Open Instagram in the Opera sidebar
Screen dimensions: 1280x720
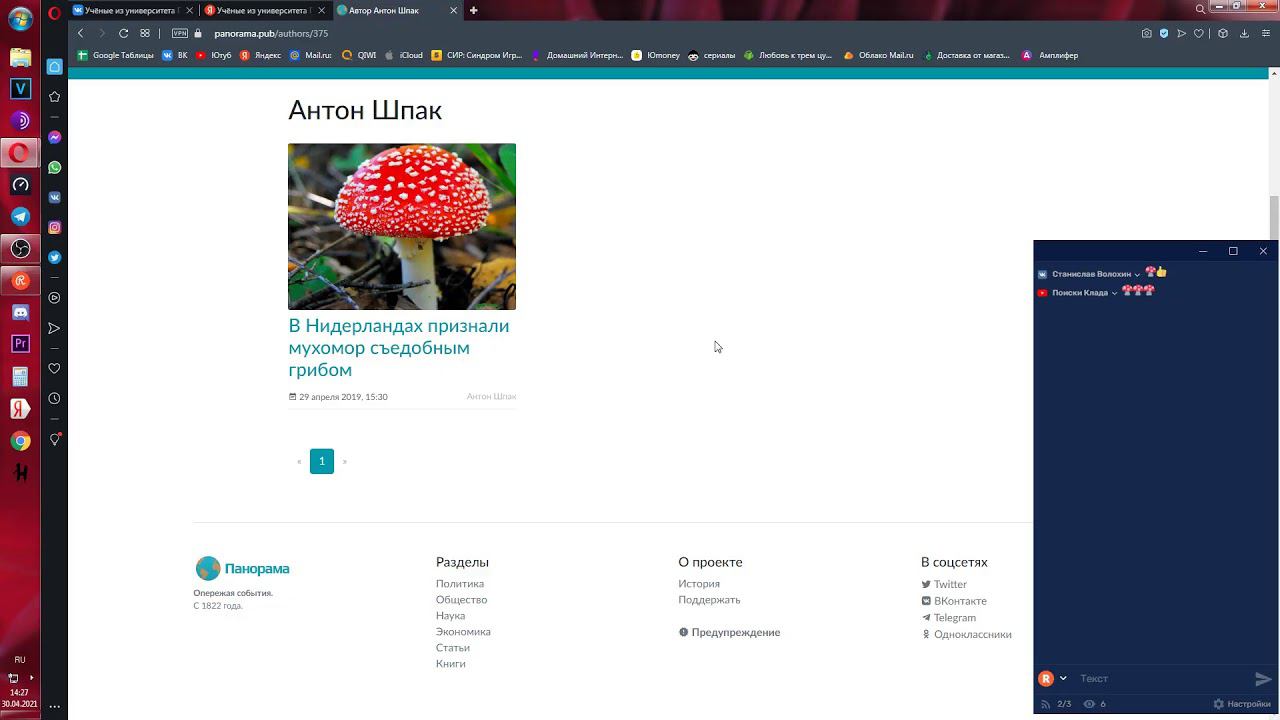[x=55, y=227]
